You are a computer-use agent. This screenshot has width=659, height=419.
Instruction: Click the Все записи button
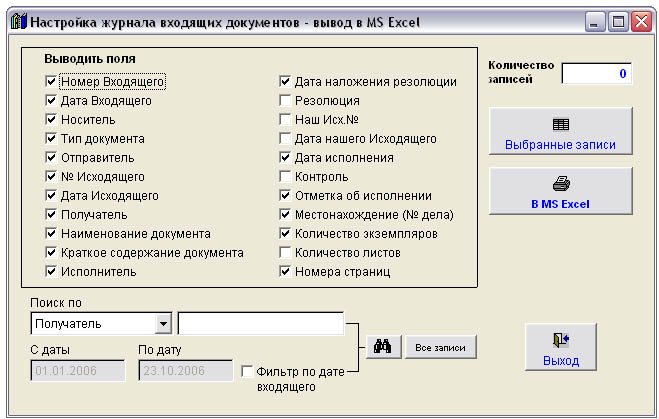pyautogui.click(x=440, y=347)
